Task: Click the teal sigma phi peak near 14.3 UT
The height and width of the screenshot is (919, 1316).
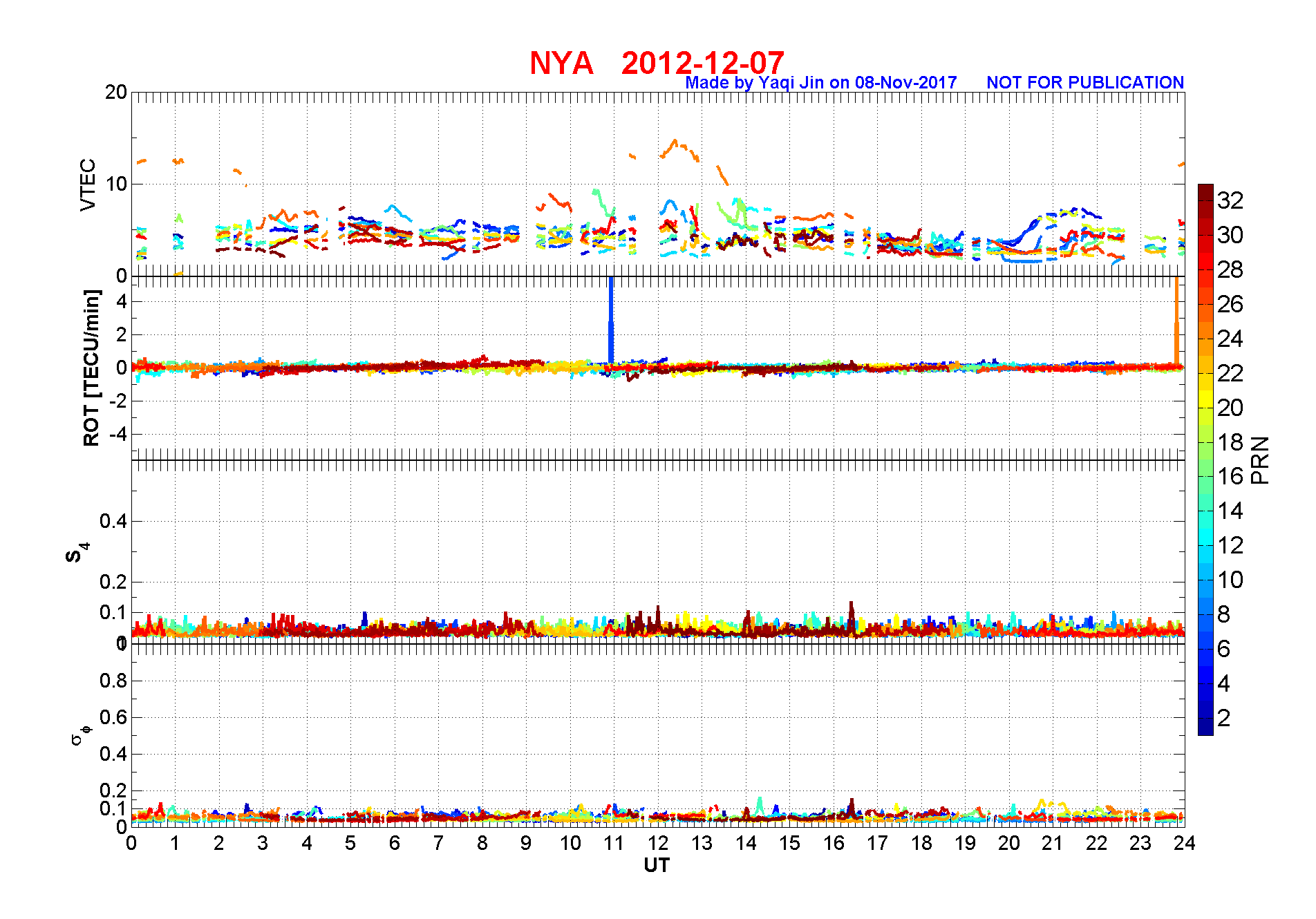Action: (760, 805)
